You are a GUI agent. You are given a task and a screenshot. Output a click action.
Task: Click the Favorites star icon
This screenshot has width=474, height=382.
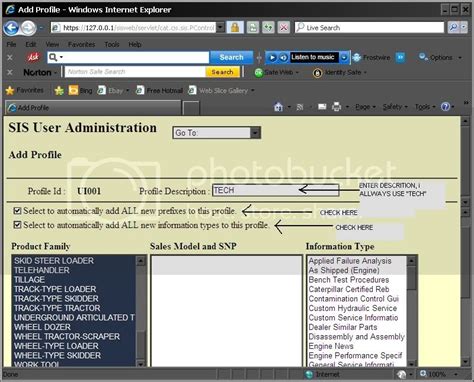10,90
